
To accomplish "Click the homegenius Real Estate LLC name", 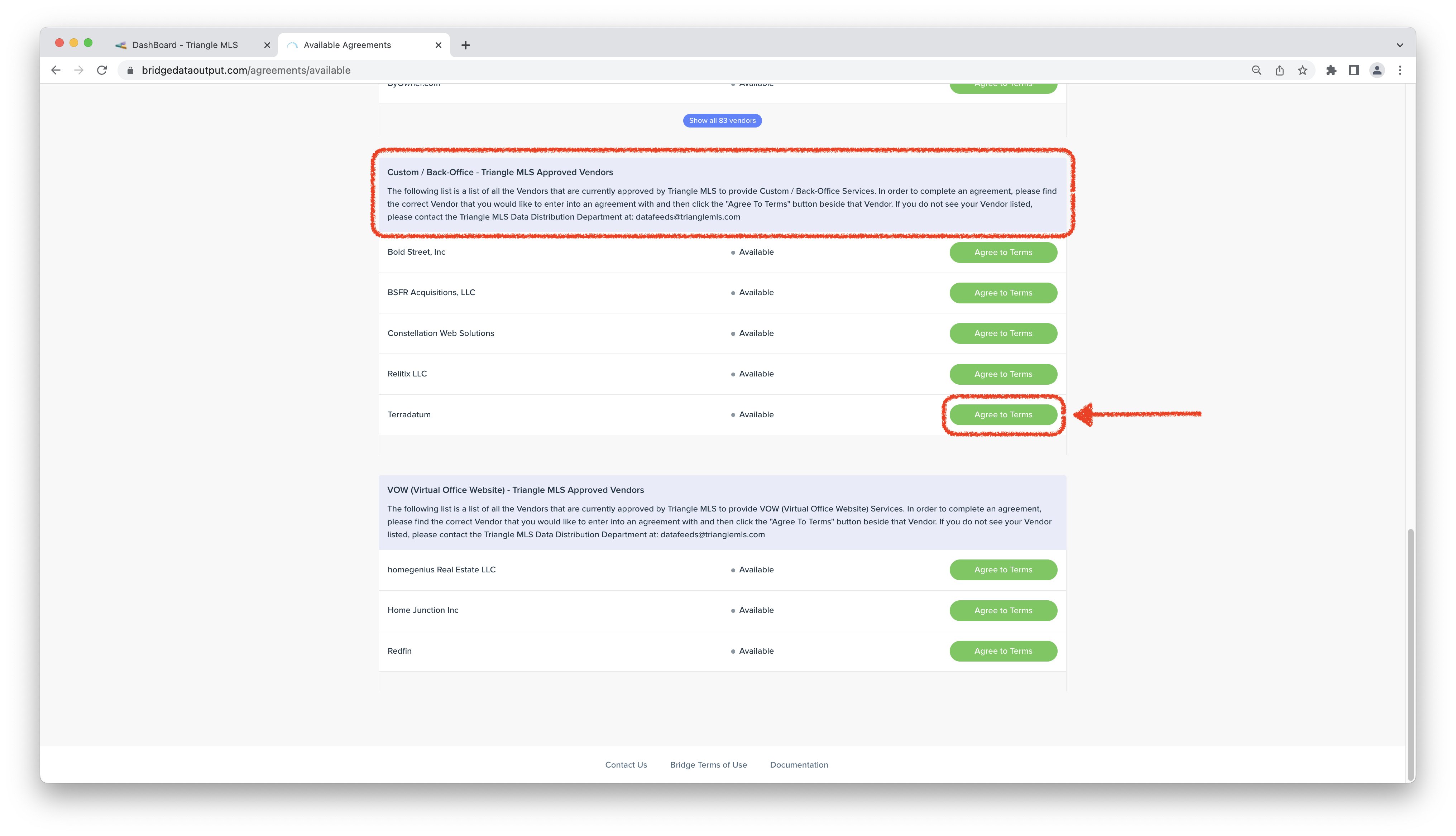I will tap(441, 570).
